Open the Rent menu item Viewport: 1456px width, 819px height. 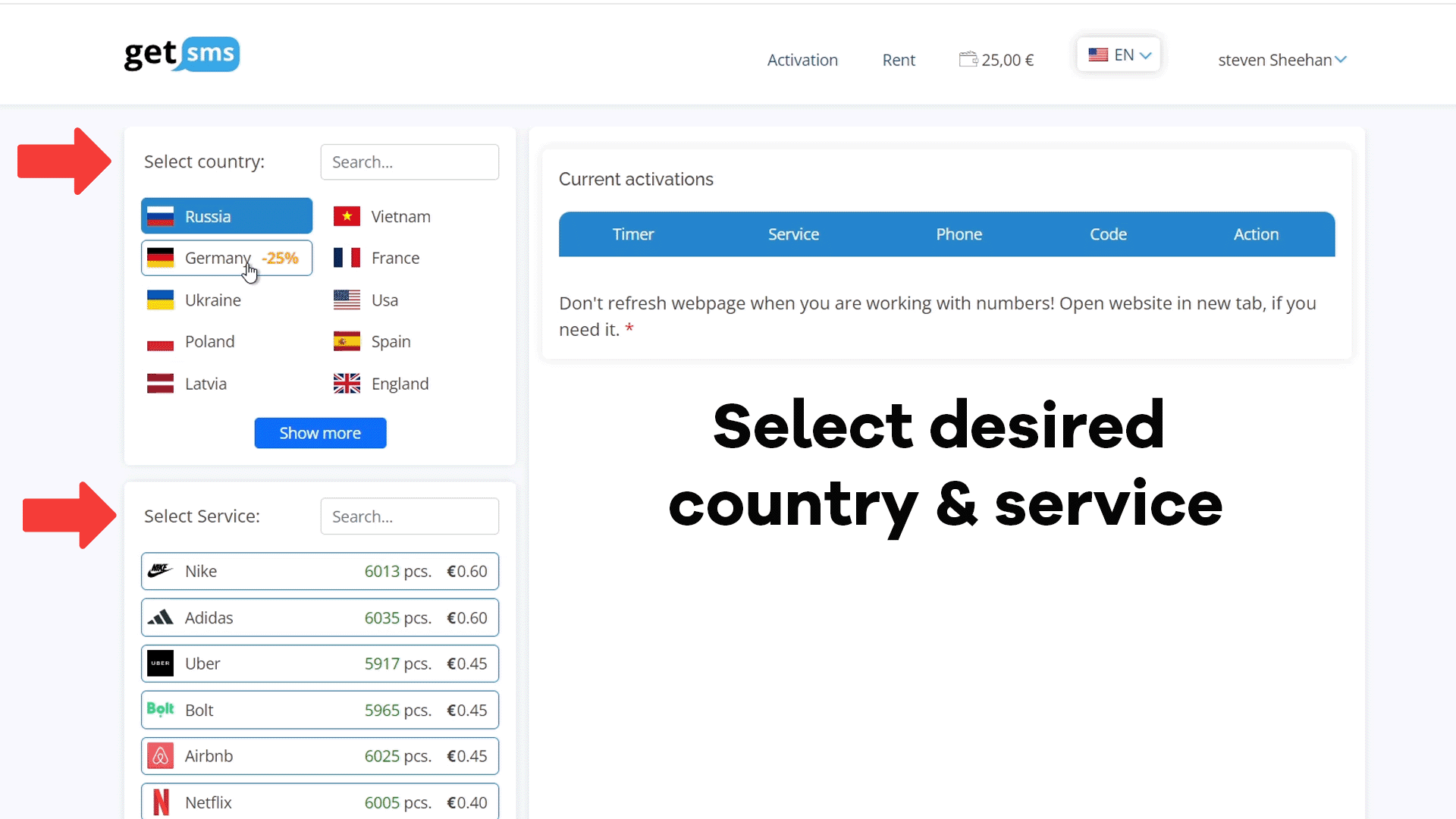[899, 60]
